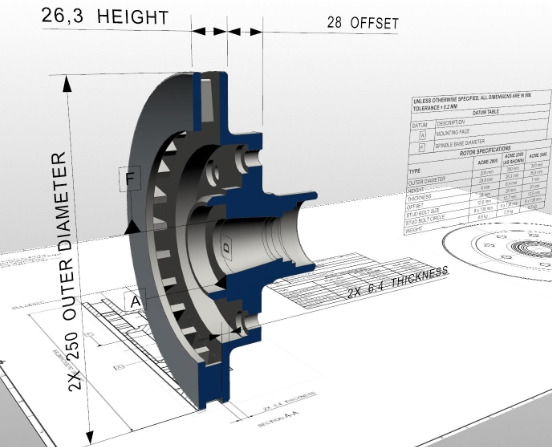
Task: Select the 'STUD BOLT CIRCLE' row label
Action: [x=425, y=221]
